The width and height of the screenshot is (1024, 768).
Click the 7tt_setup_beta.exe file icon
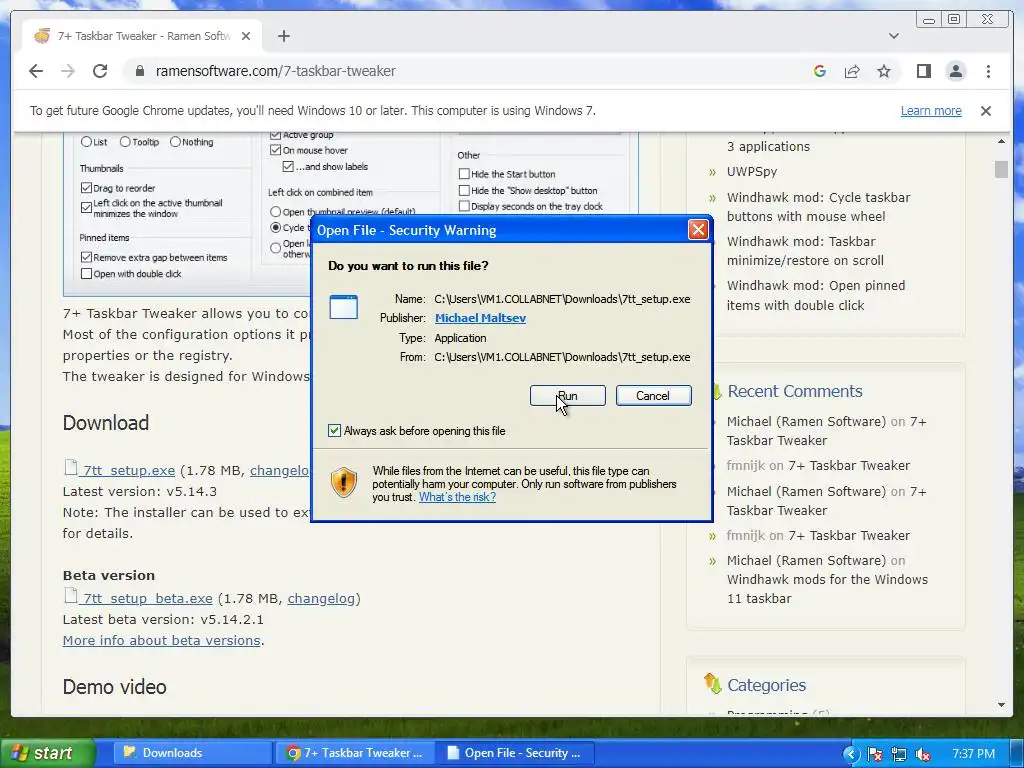click(71, 595)
